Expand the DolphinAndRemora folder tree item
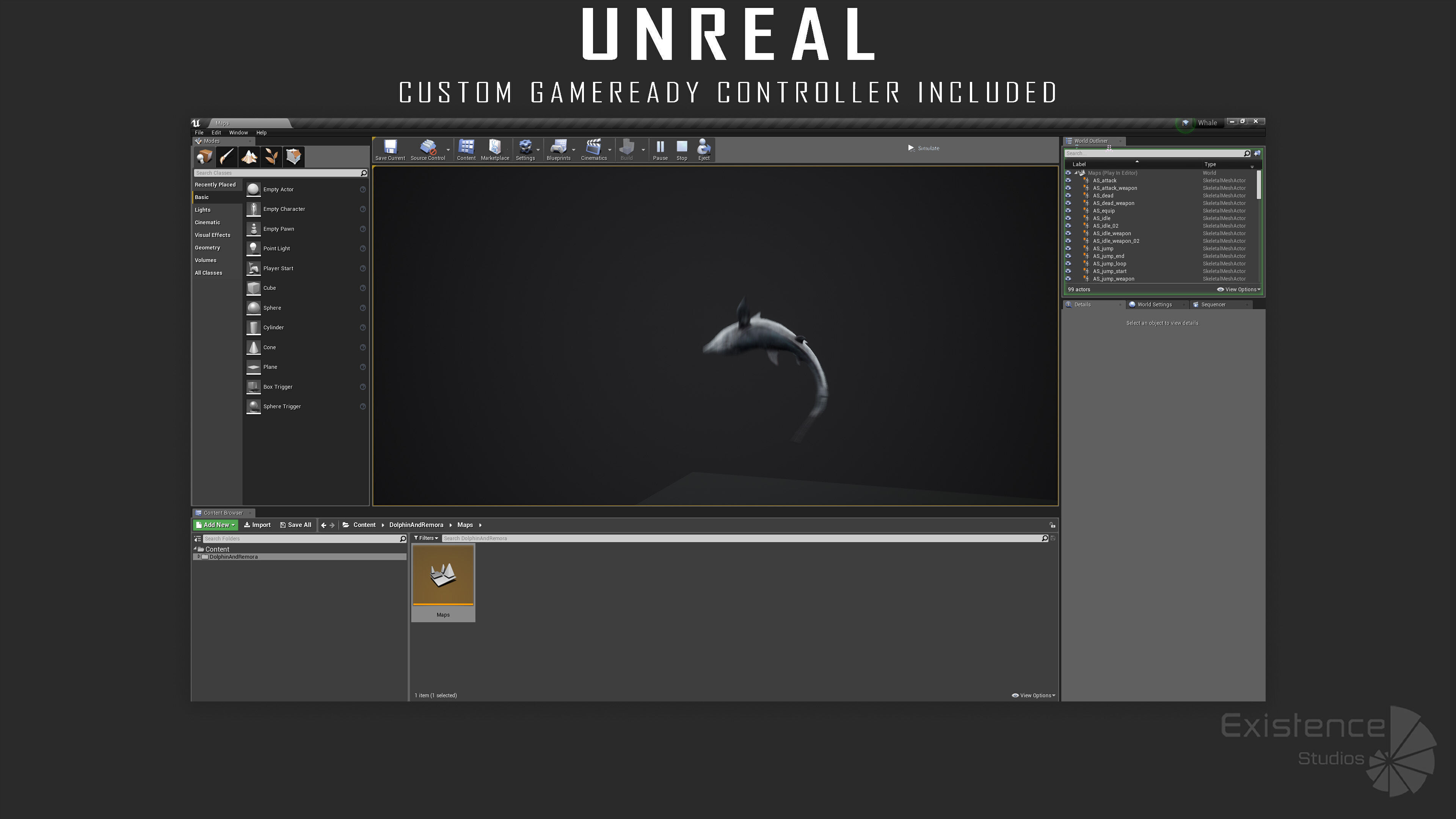Image resolution: width=1456 pixels, height=819 pixels. pos(199,557)
